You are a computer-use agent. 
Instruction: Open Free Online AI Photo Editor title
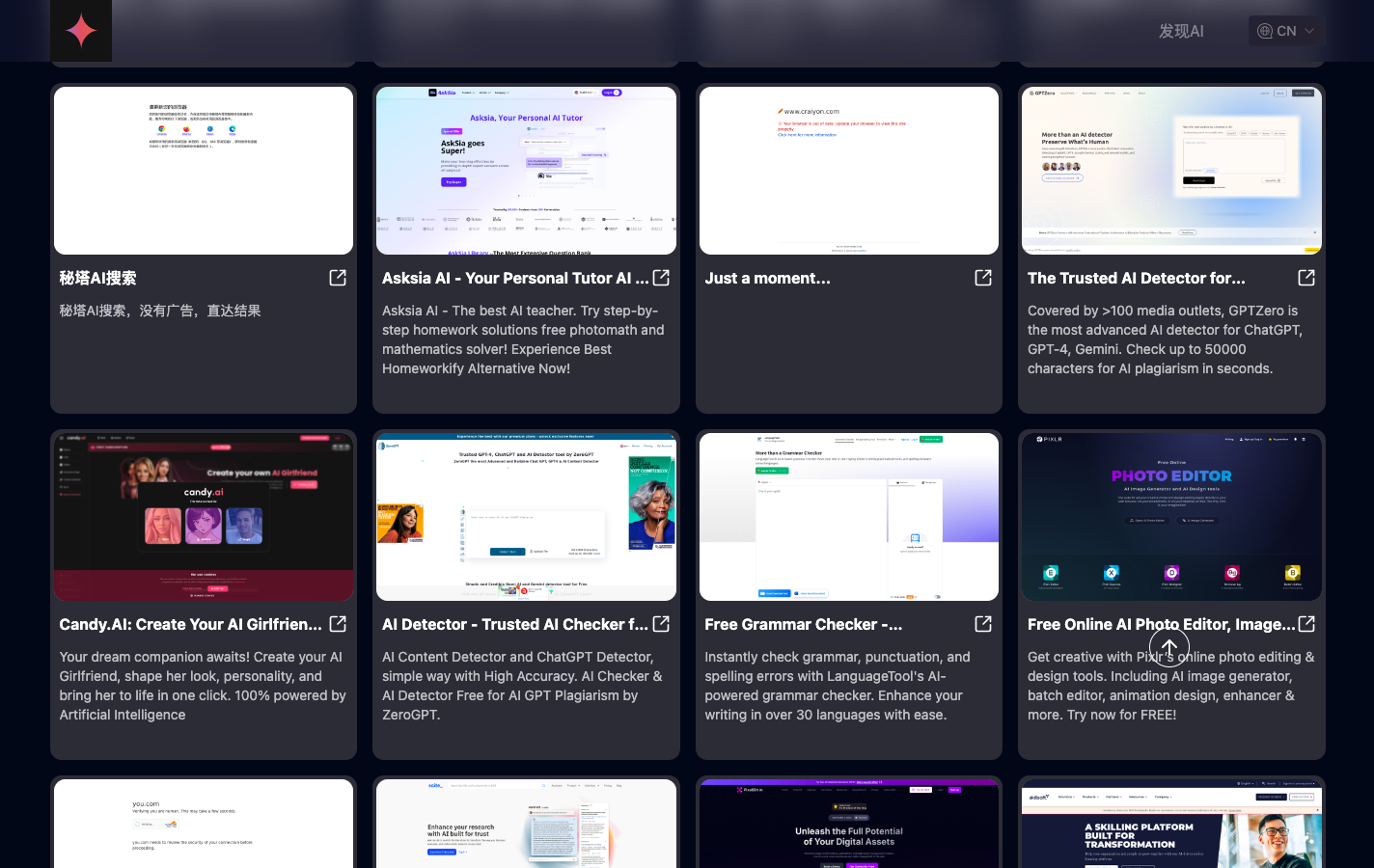point(1162,624)
